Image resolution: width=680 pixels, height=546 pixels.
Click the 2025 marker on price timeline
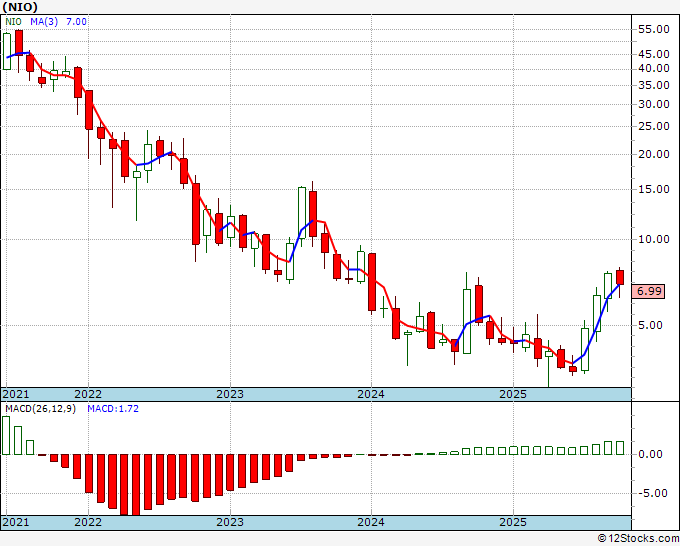pyautogui.click(x=513, y=394)
